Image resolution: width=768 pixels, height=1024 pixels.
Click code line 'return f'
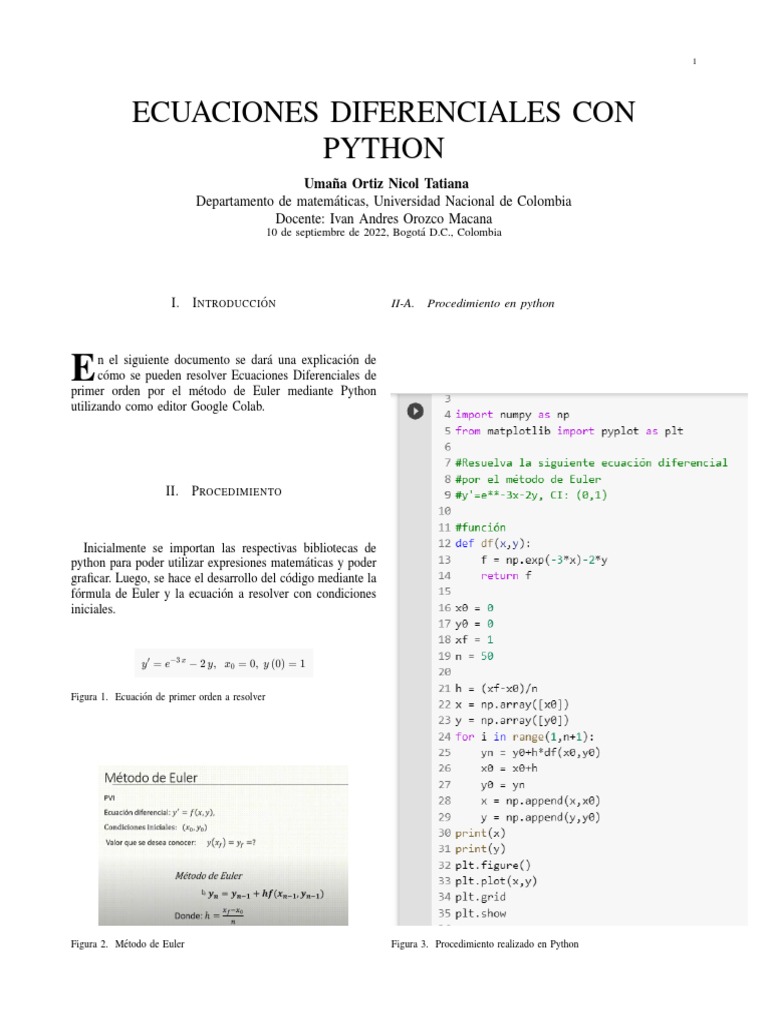point(506,576)
